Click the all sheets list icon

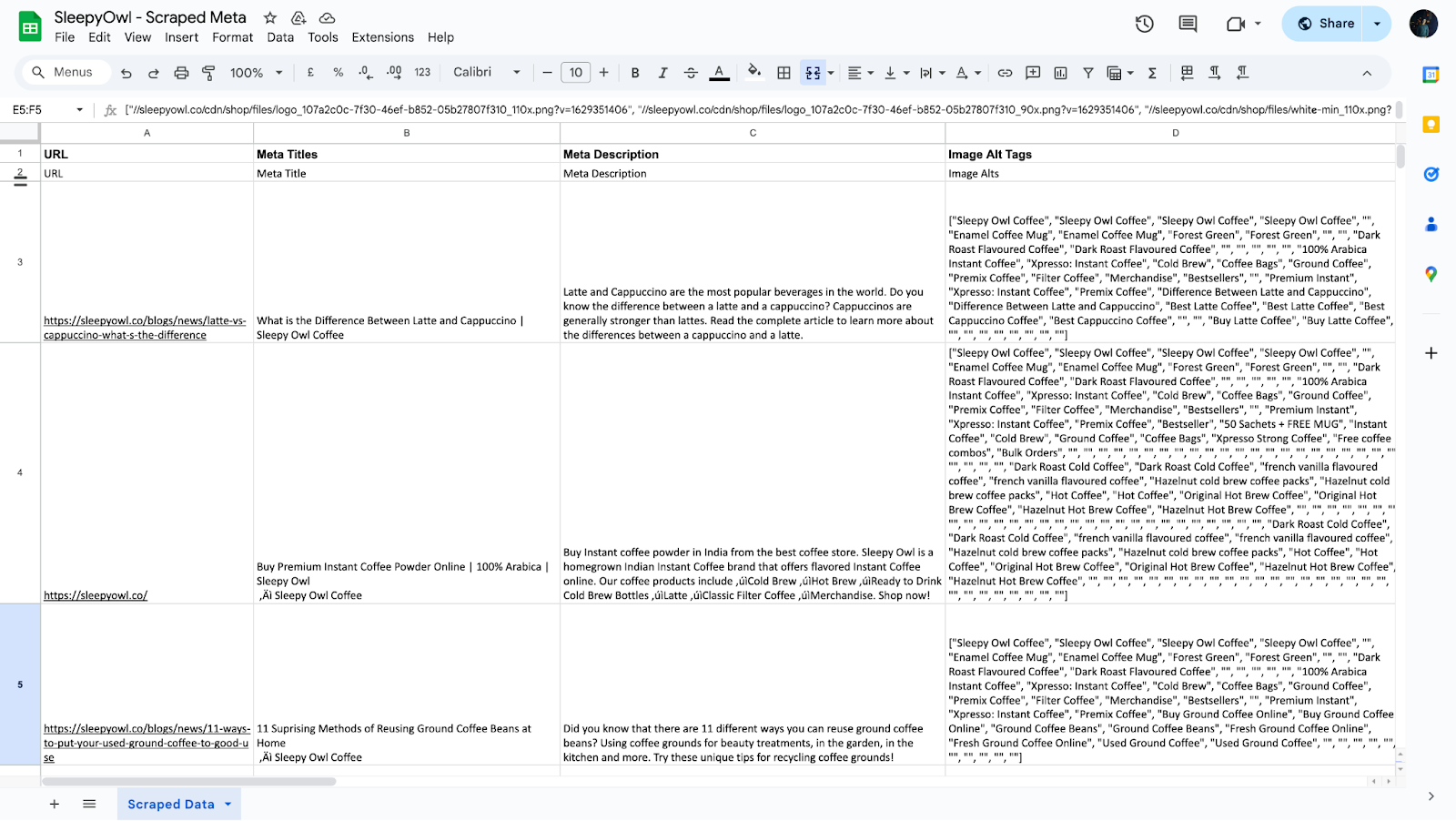coord(89,804)
